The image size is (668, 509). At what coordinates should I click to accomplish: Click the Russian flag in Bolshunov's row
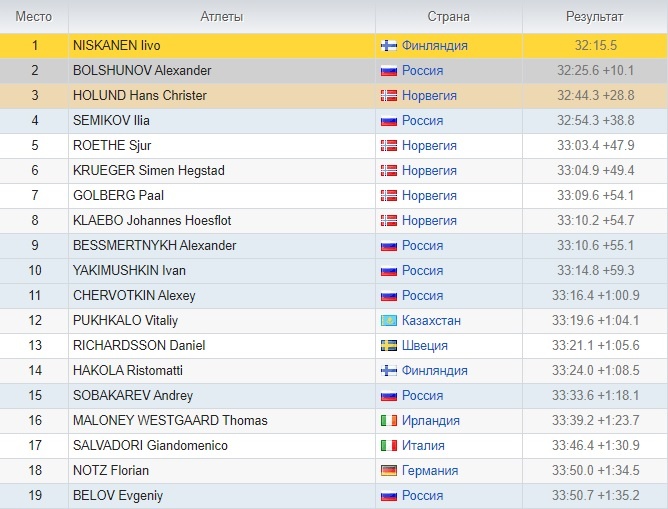(389, 71)
